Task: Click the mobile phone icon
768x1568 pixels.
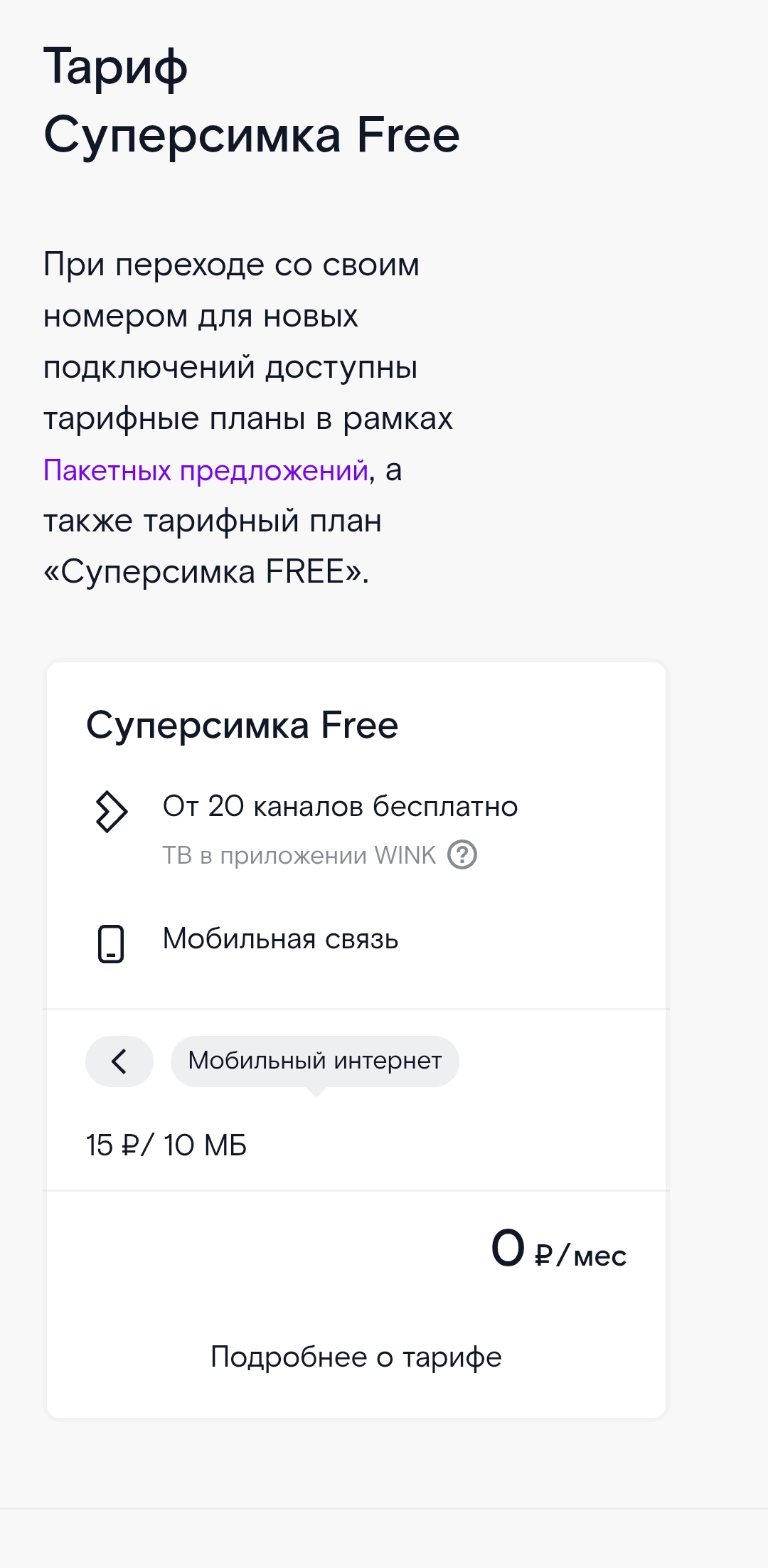Action: pyautogui.click(x=110, y=944)
